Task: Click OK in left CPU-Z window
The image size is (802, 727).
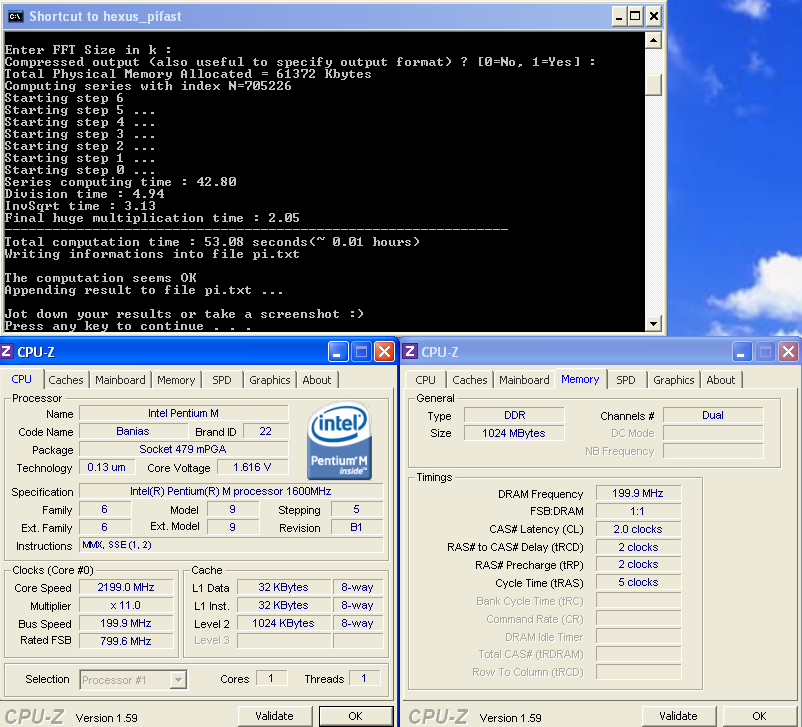Action: [x=355, y=716]
